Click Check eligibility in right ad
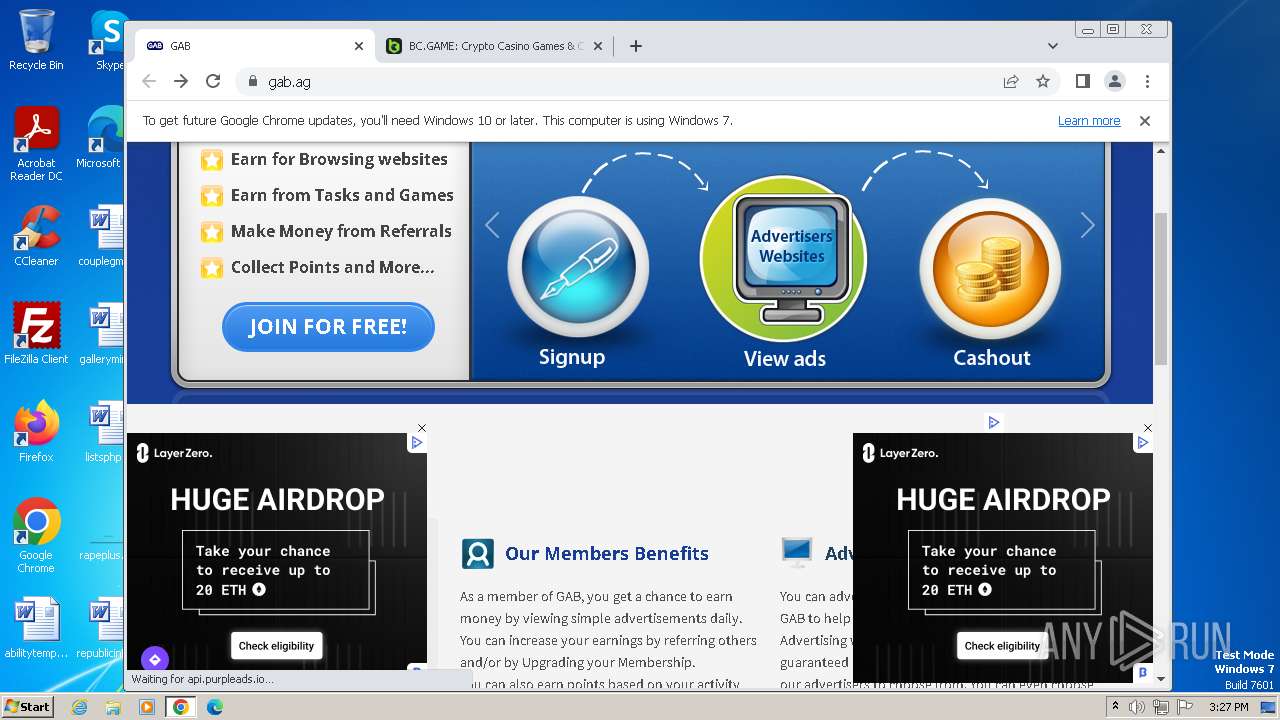The width and height of the screenshot is (1280, 720). pyautogui.click(x=1002, y=646)
